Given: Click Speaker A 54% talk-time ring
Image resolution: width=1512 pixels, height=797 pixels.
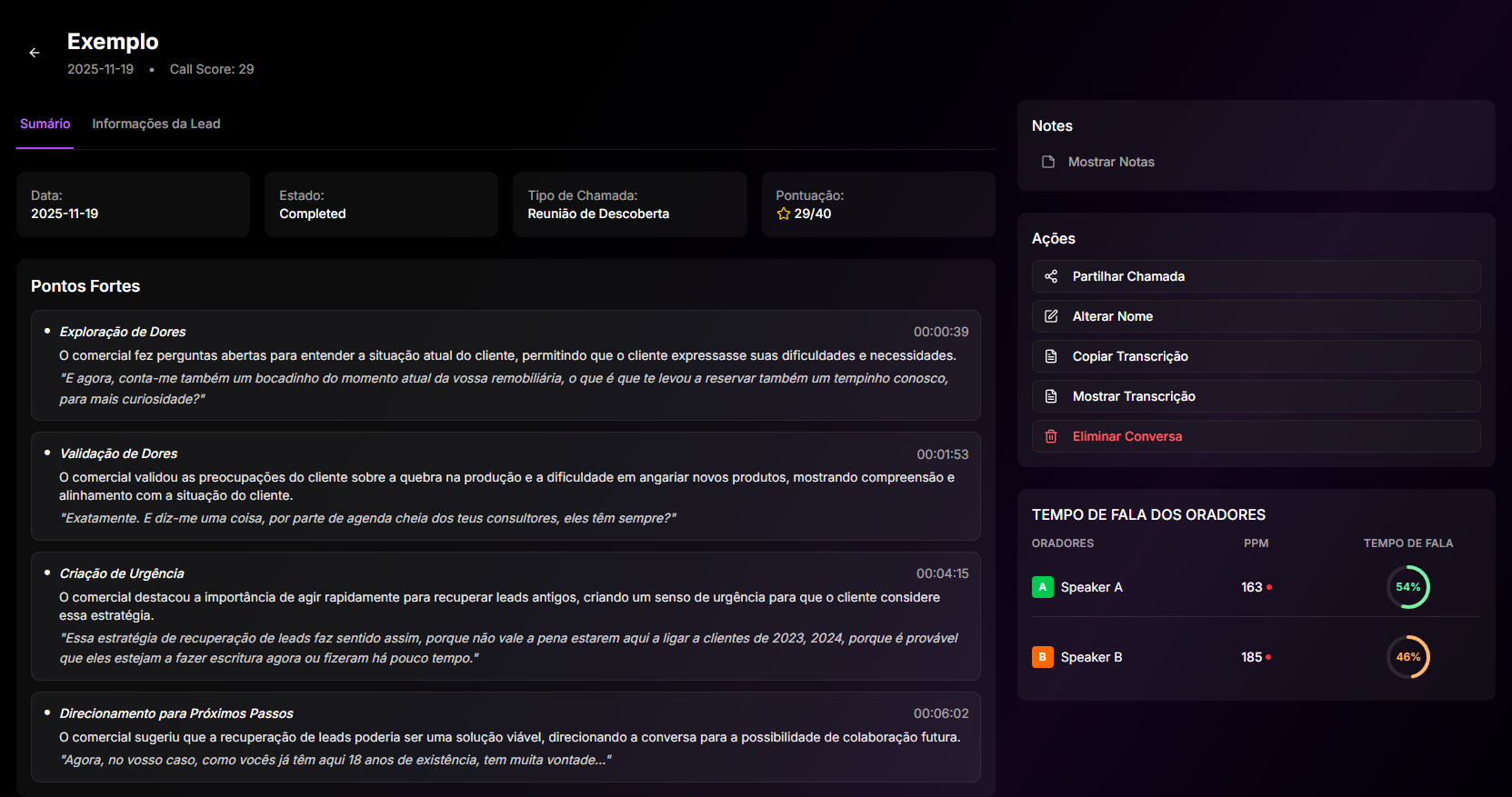Looking at the screenshot, I should (x=1407, y=587).
